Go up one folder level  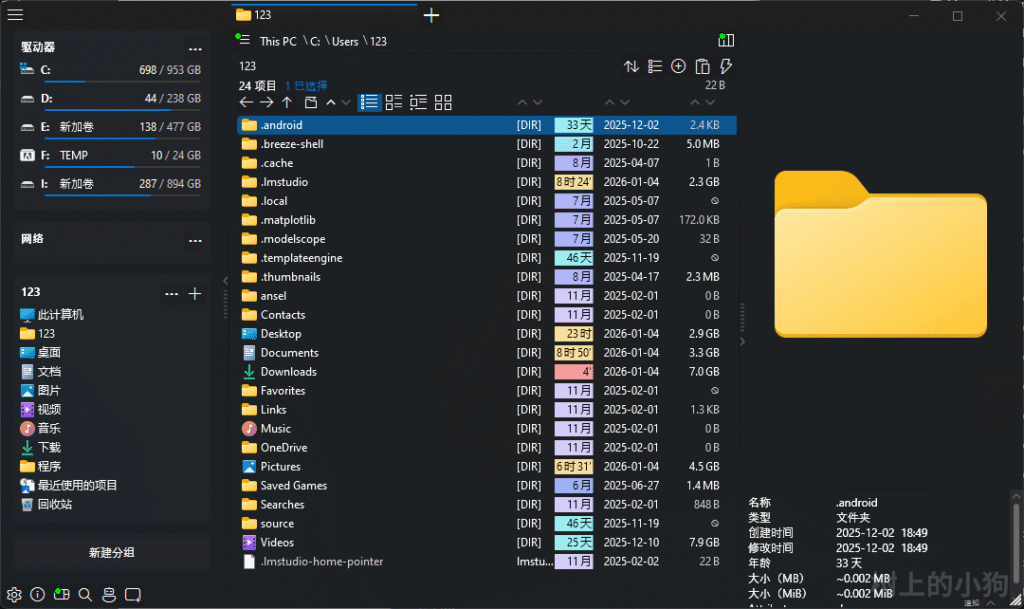coord(287,102)
